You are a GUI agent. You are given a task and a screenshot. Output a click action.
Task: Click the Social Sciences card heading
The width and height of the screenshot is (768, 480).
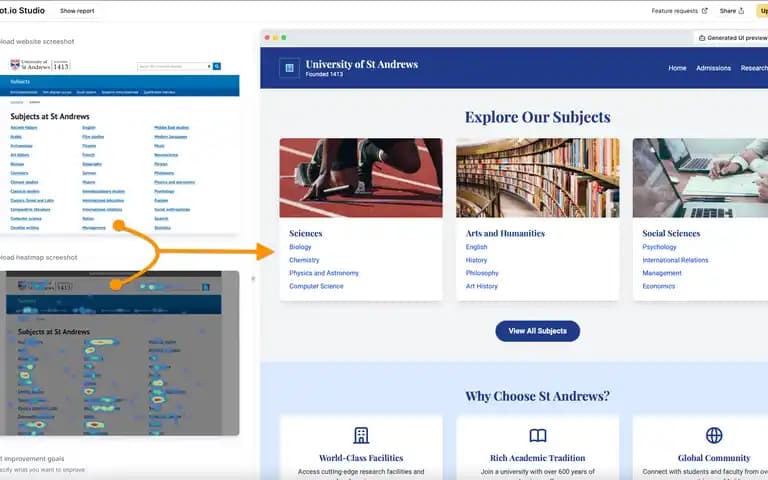(x=671, y=234)
